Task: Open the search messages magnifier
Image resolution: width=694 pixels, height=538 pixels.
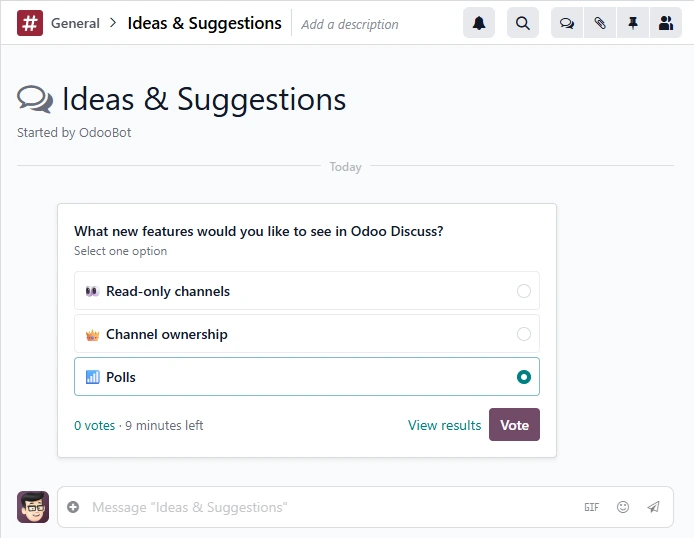Action: (523, 23)
